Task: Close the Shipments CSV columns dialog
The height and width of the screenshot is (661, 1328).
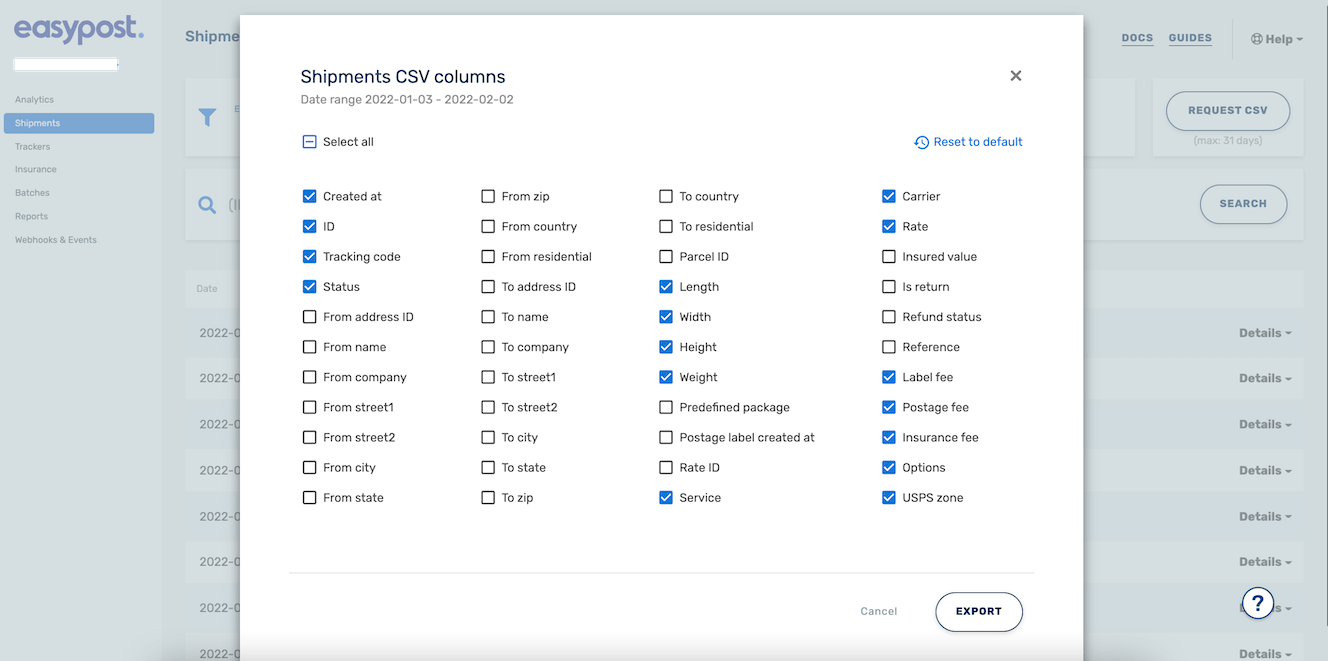Action: point(1015,76)
